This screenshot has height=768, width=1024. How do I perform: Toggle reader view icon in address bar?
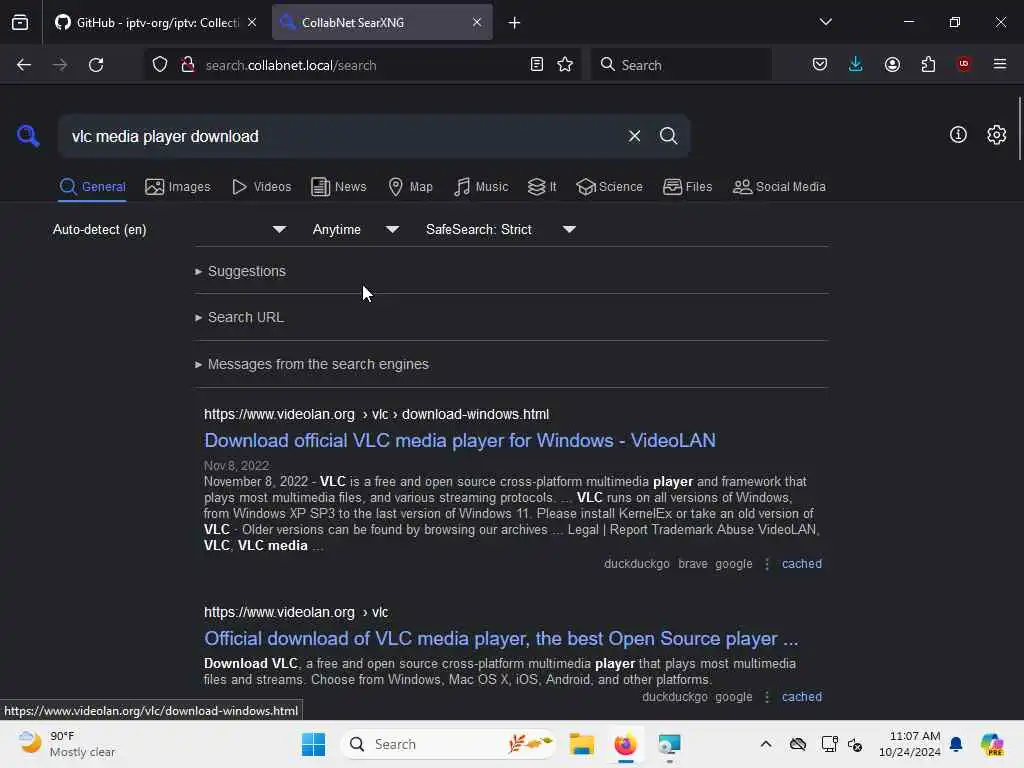coord(537,65)
